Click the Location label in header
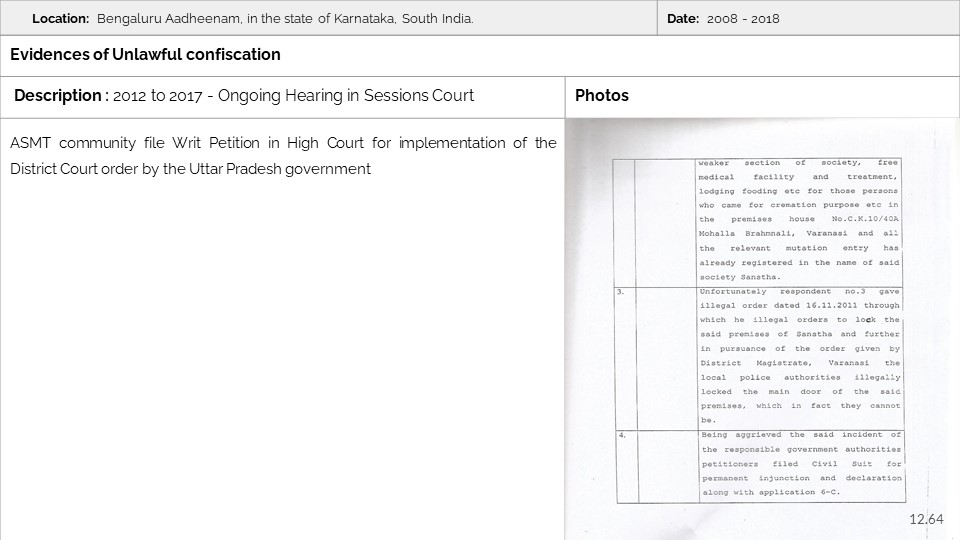 pyautogui.click(x=60, y=19)
